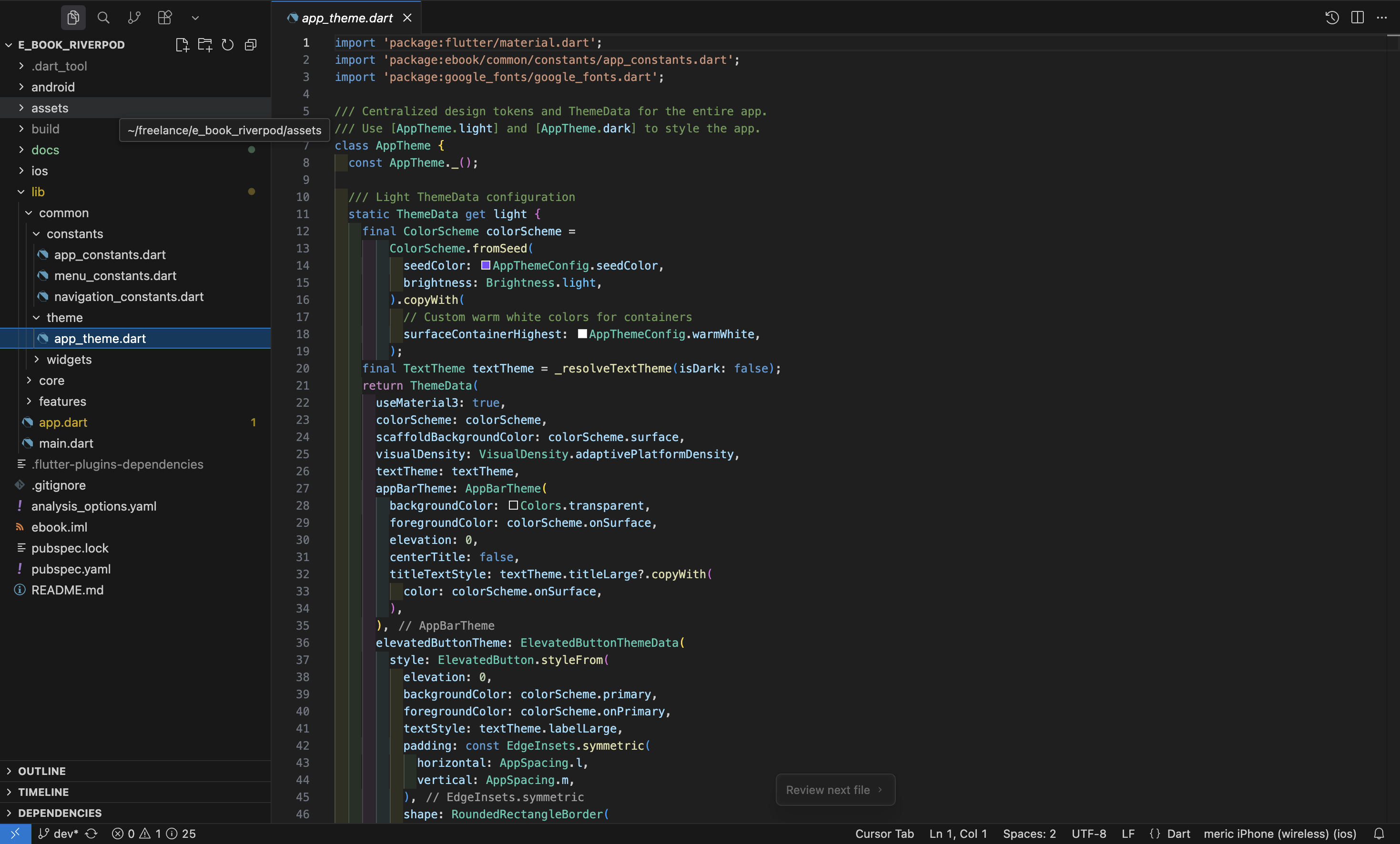This screenshot has width=1400, height=844.
Task: Collapse all folders in the Explorer
Action: pyautogui.click(x=251, y=45)
